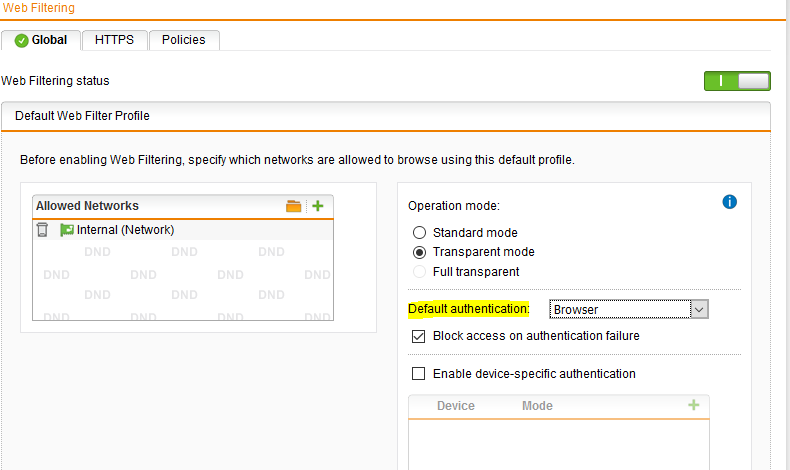
Task: Toggle the Web Filtering status switch
Action: click(737, 81)
